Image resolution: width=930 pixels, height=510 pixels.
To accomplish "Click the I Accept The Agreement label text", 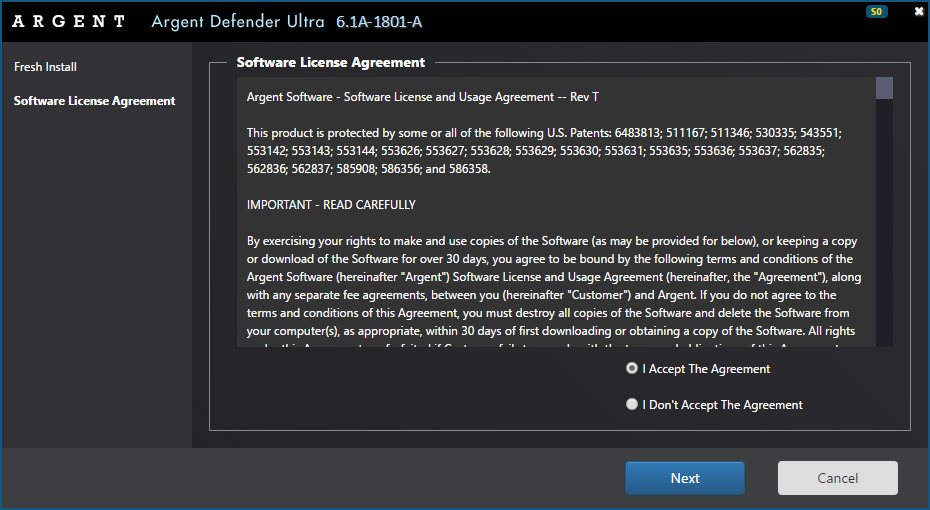I will 706,369.
